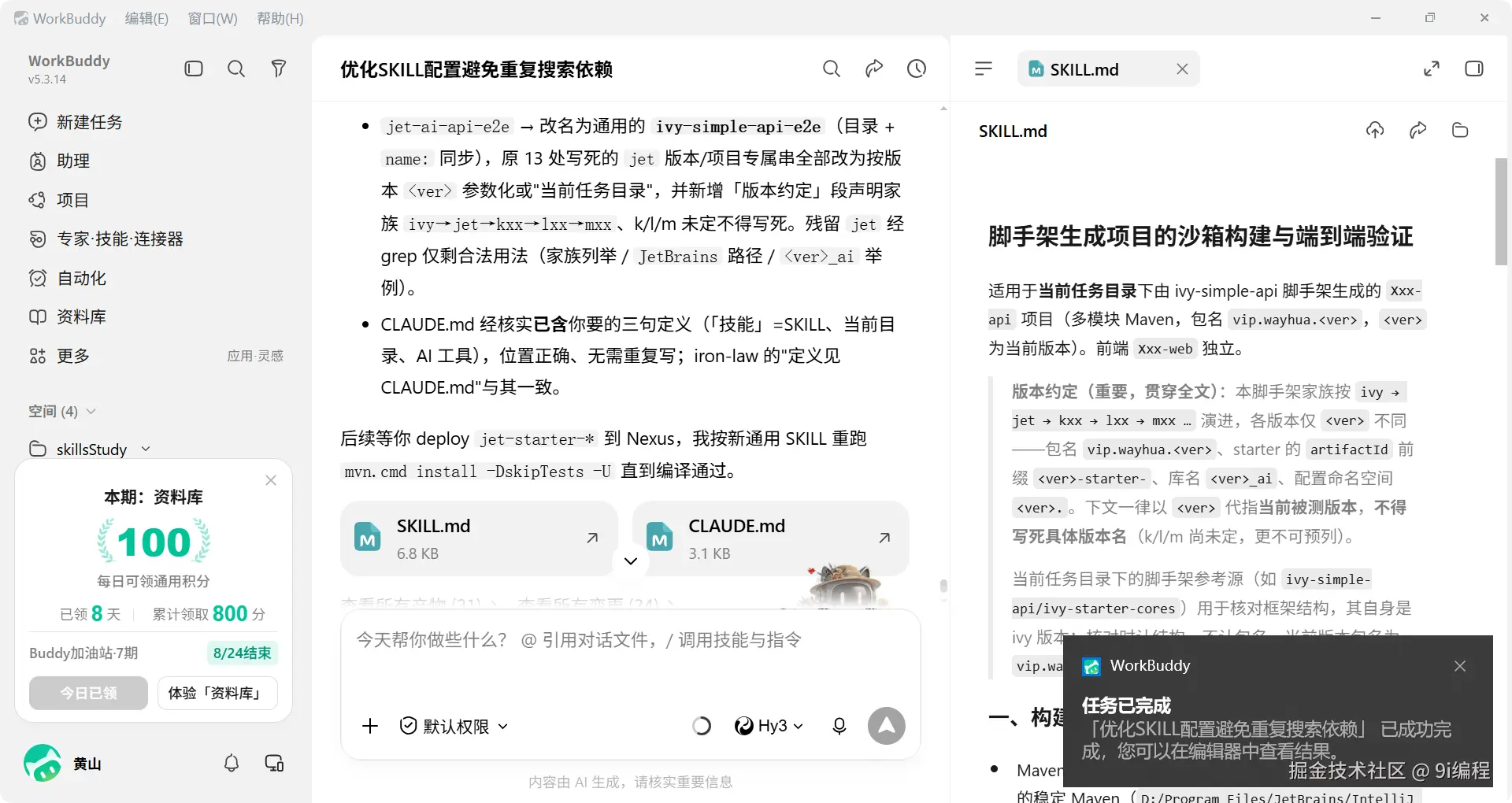1512x803 pixels.
Task: Open search in left sidebar header
Action: point(235,68)
